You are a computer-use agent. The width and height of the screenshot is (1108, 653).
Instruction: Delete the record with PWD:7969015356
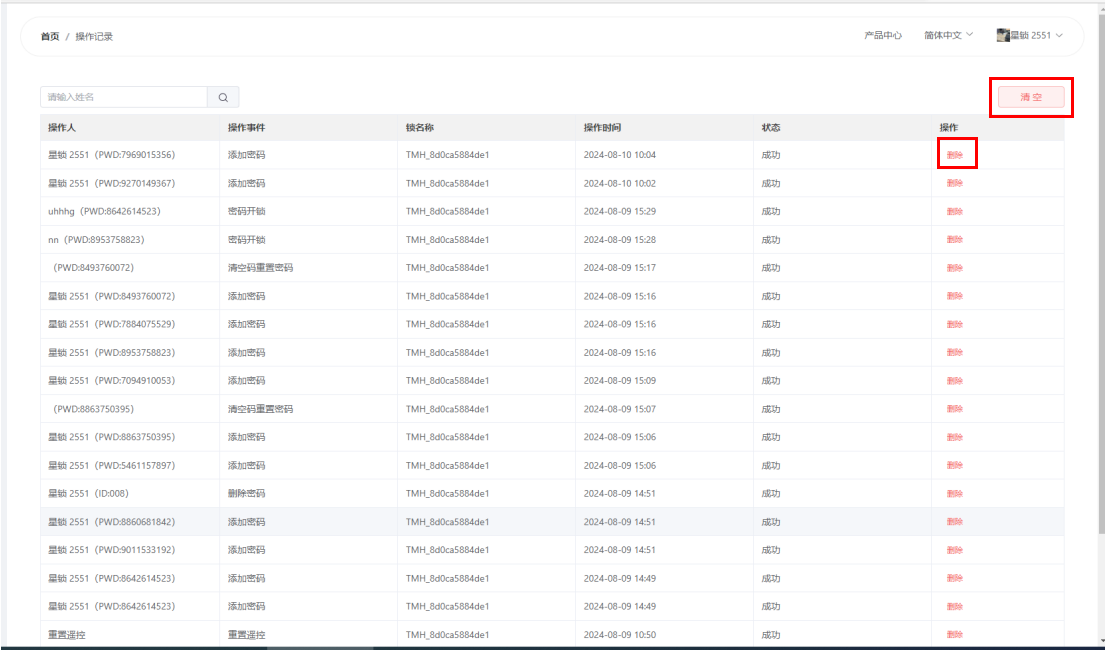955,155
